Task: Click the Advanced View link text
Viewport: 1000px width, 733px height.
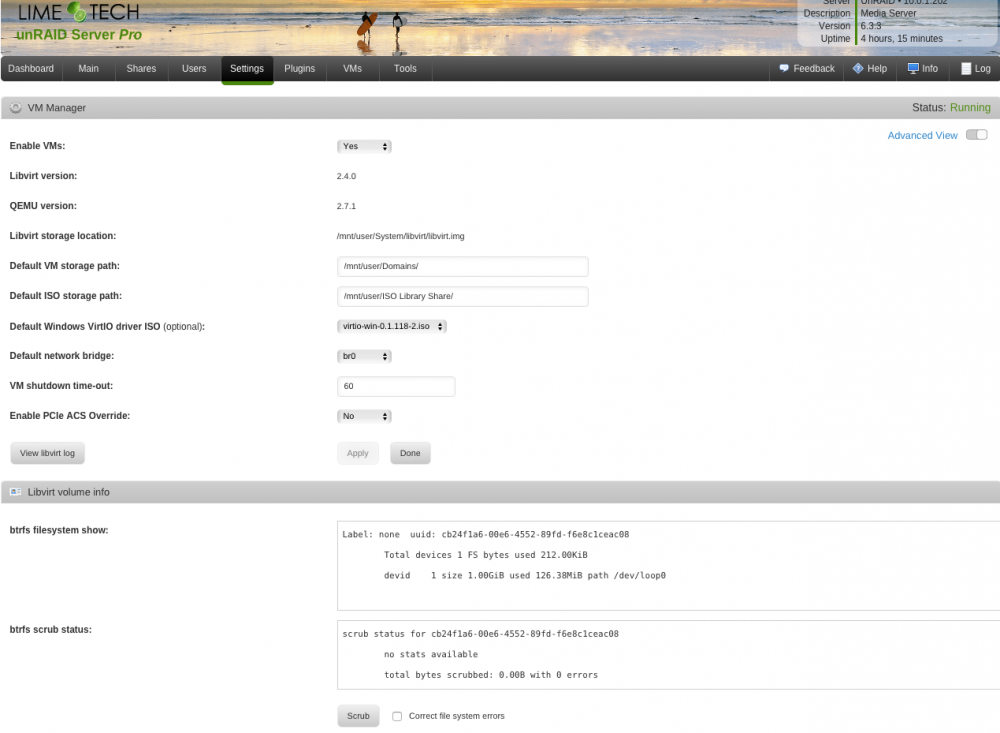Action: click(x=922, y=135)
